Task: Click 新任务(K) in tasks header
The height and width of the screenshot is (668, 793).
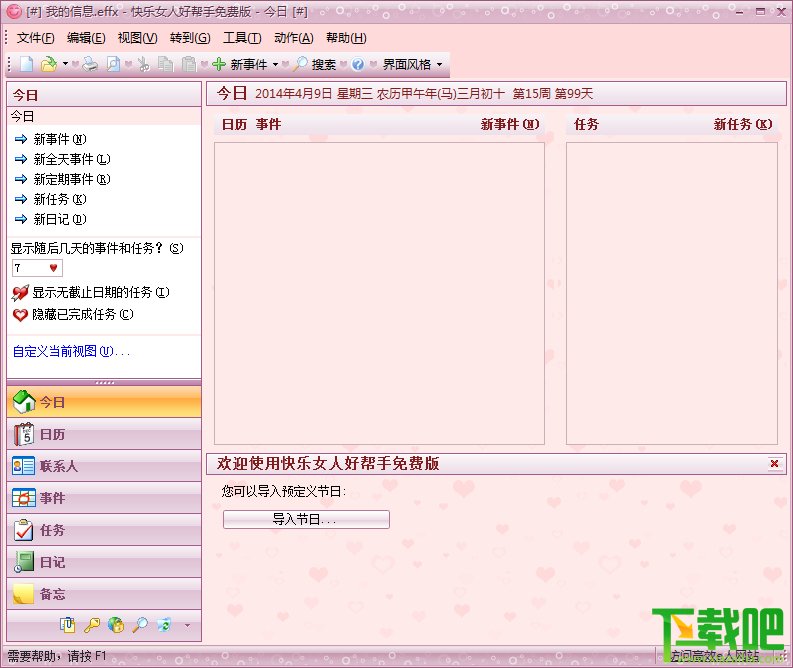Action: pos(743,124)
